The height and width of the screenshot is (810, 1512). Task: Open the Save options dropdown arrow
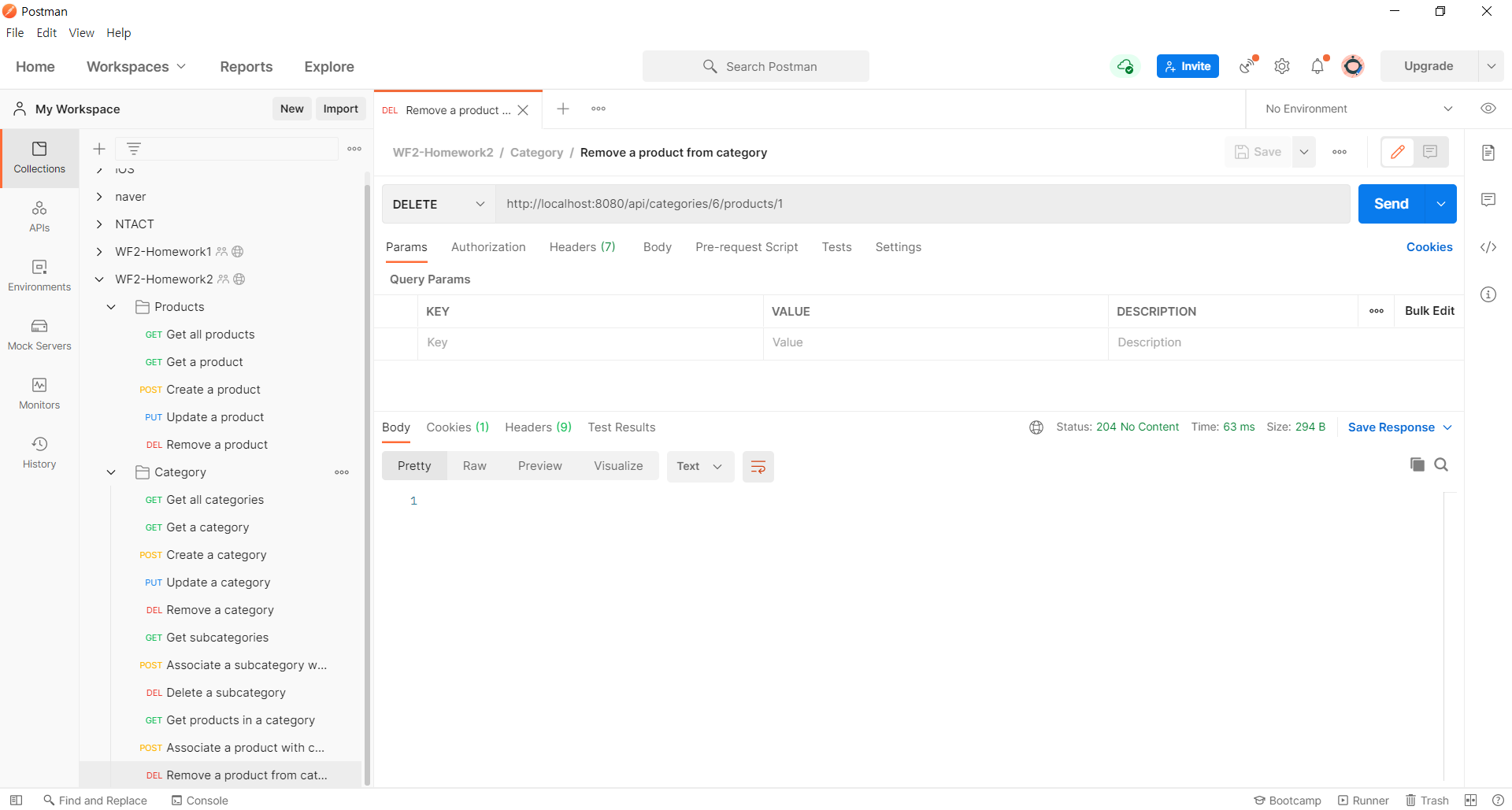[1303, 152]
